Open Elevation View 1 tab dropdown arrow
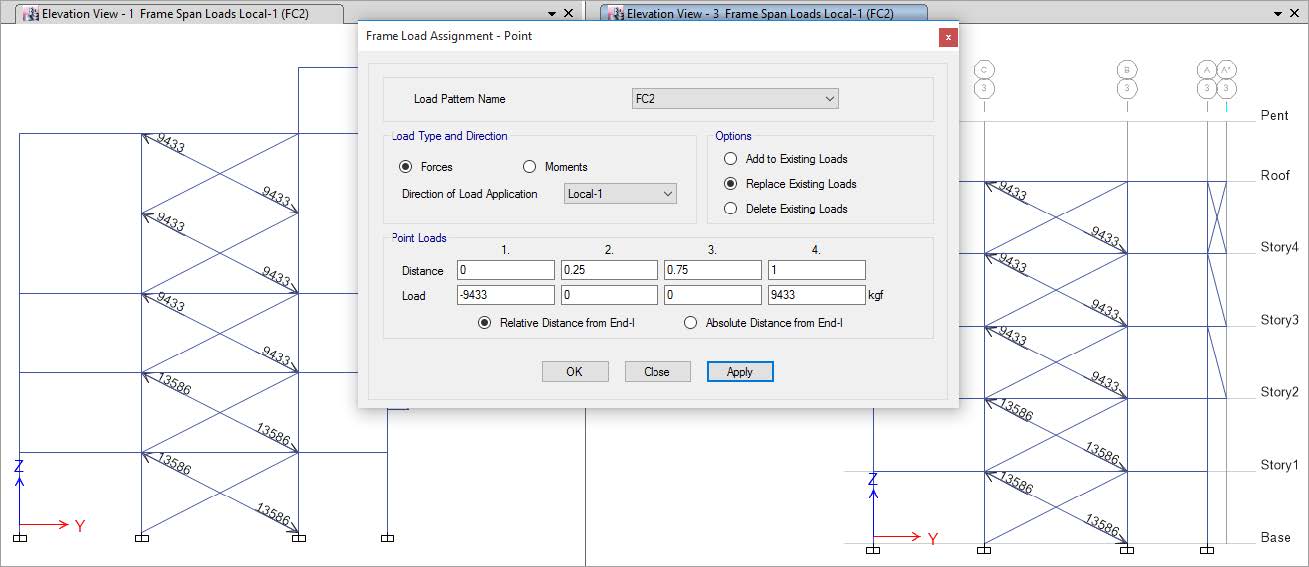The image size is (1309, 567). [552, 14]
